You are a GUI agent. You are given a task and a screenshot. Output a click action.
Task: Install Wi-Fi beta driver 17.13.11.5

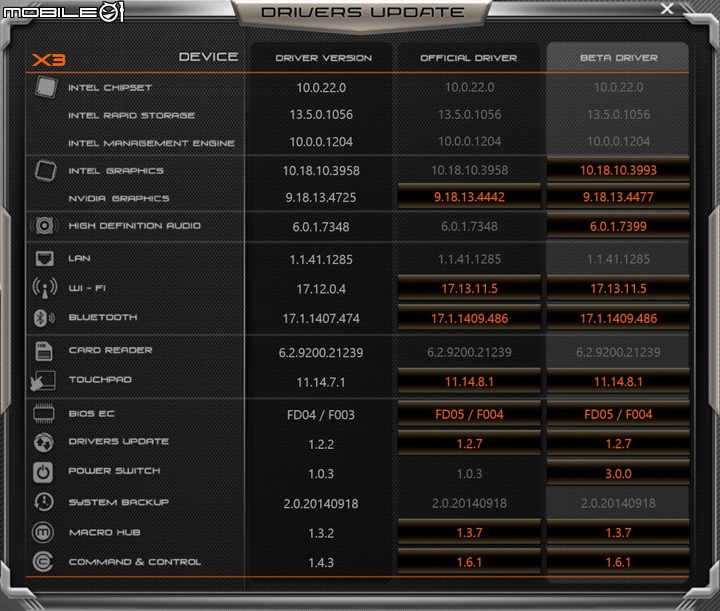coord(618,288)
